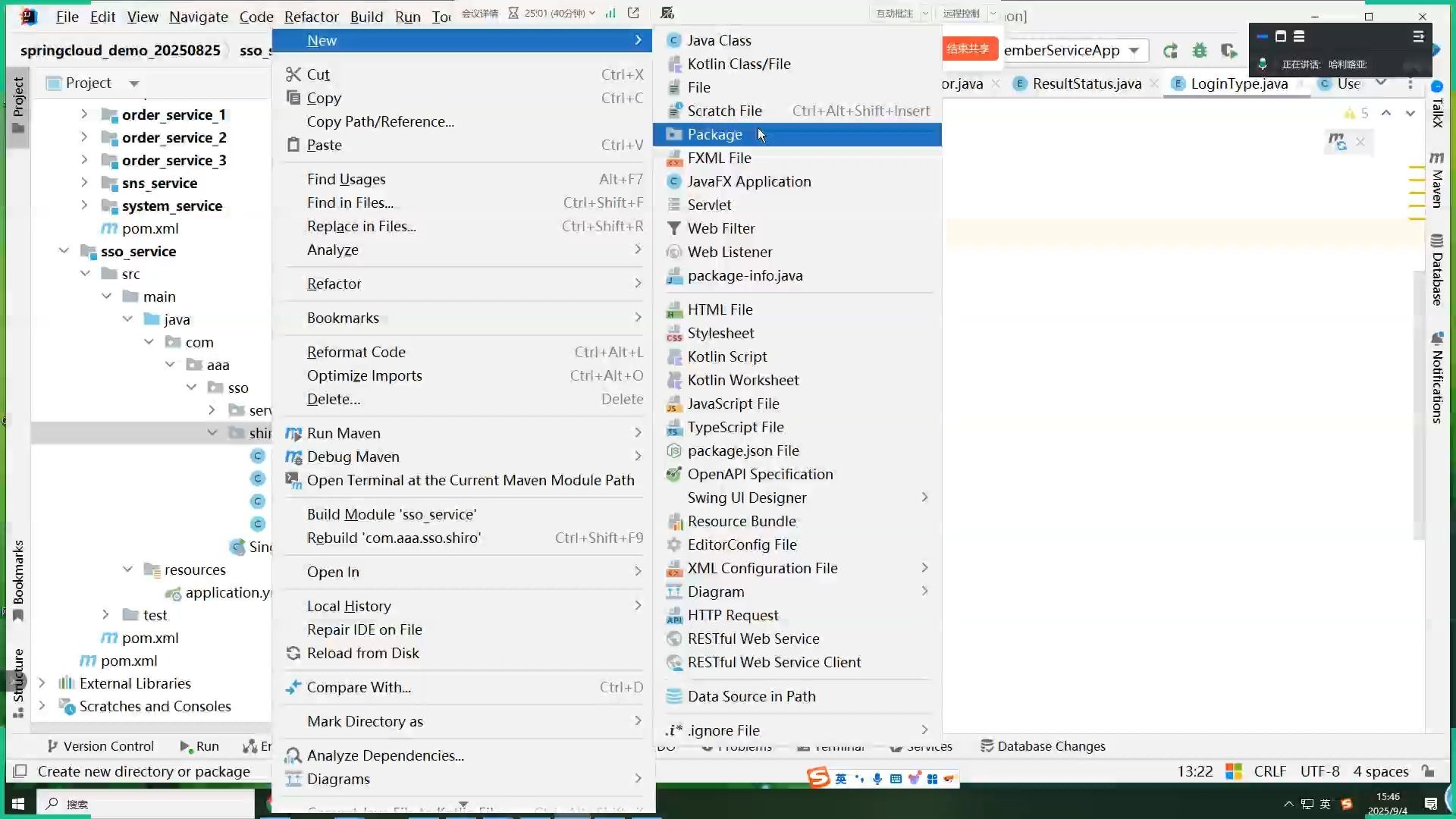Click the Windows taskbar search box
Screen dimensions: 1456x819
144,804
